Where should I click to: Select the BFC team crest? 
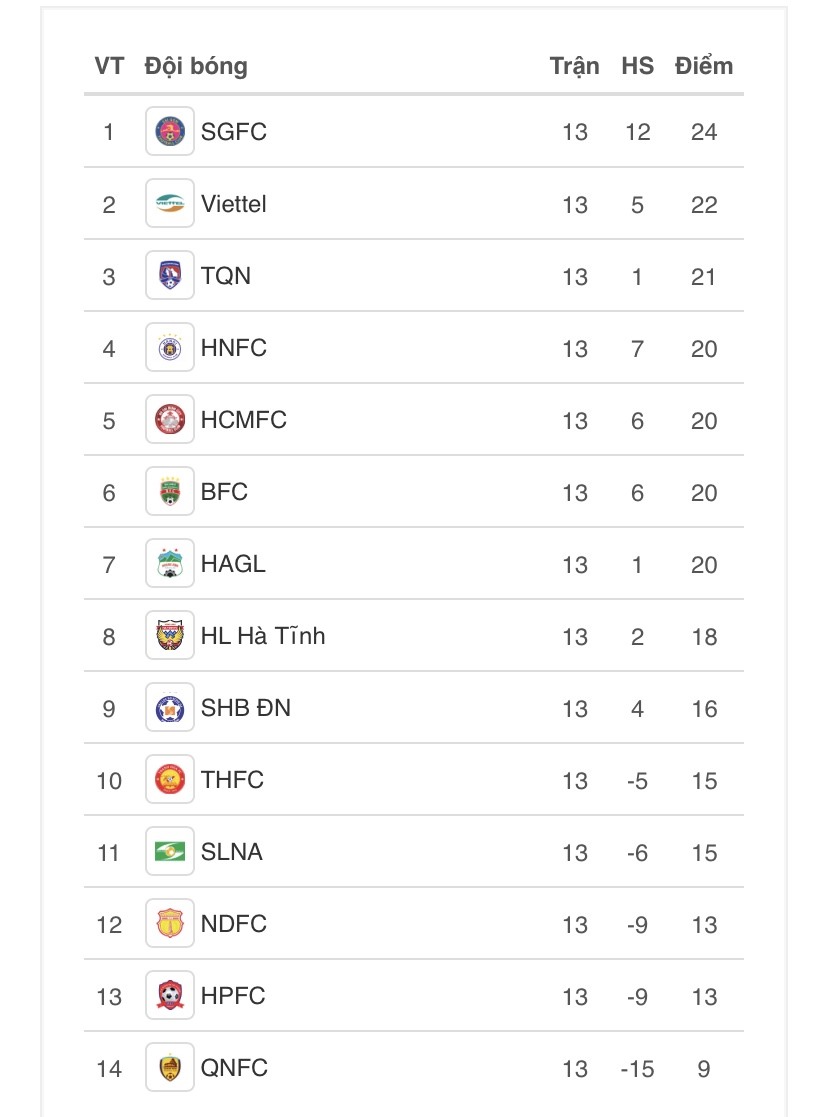[170, 491]
